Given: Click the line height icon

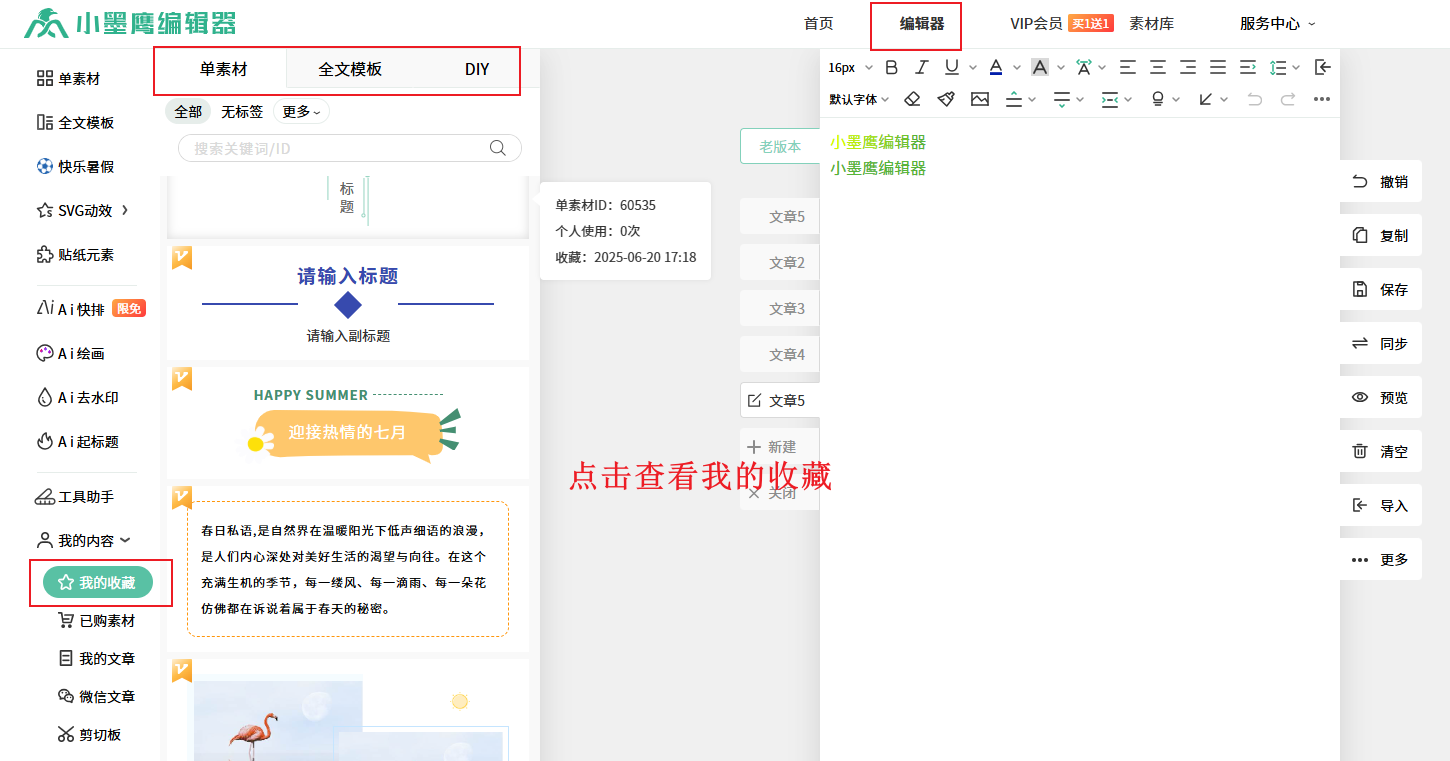Looking at the screenshot, I should 1278,67.
